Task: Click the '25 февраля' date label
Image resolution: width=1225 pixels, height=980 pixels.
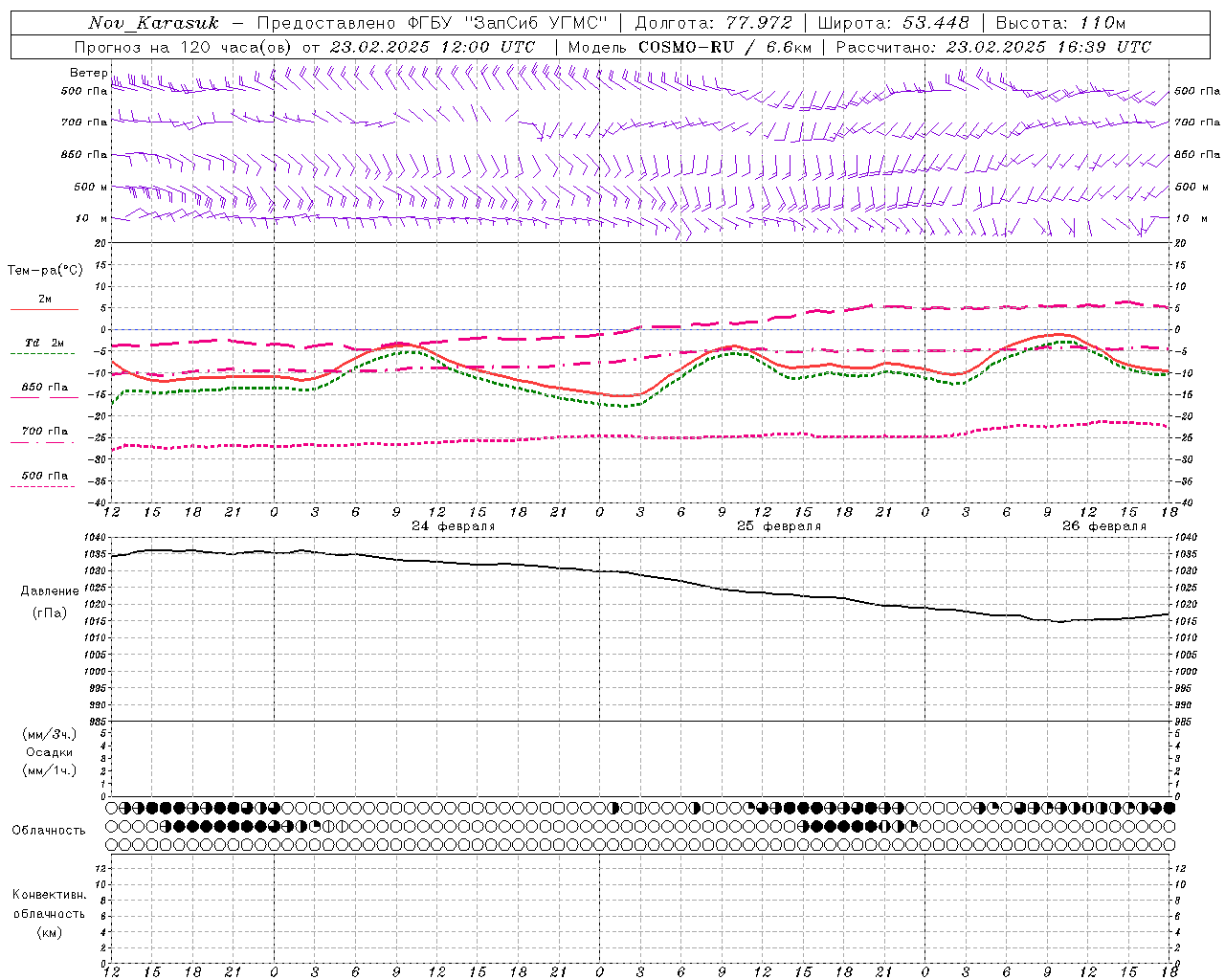Action: pos(779,526)
